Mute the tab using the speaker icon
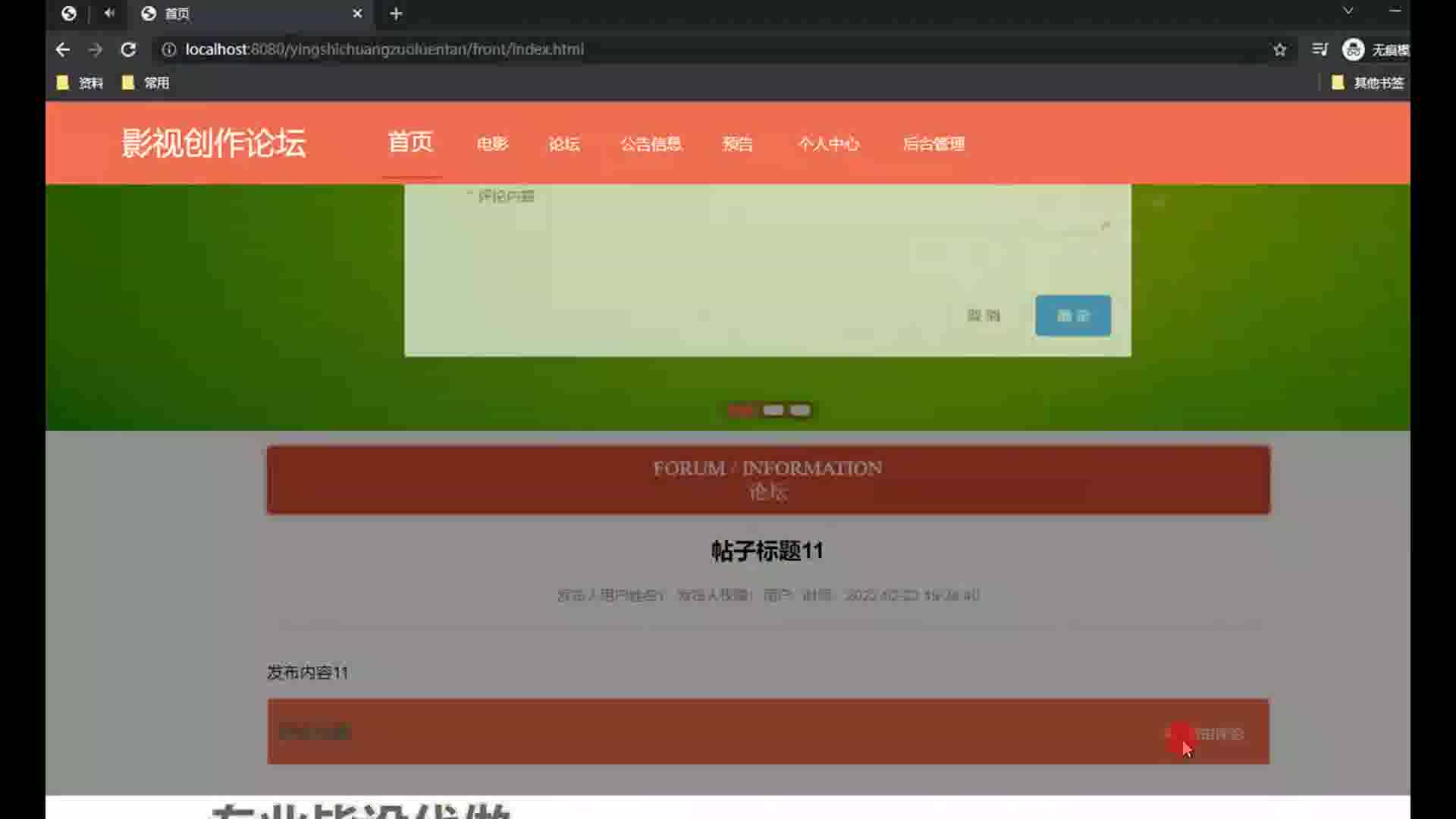The width and height of the screenshot is (1456, 819). [x=109, y=13]
